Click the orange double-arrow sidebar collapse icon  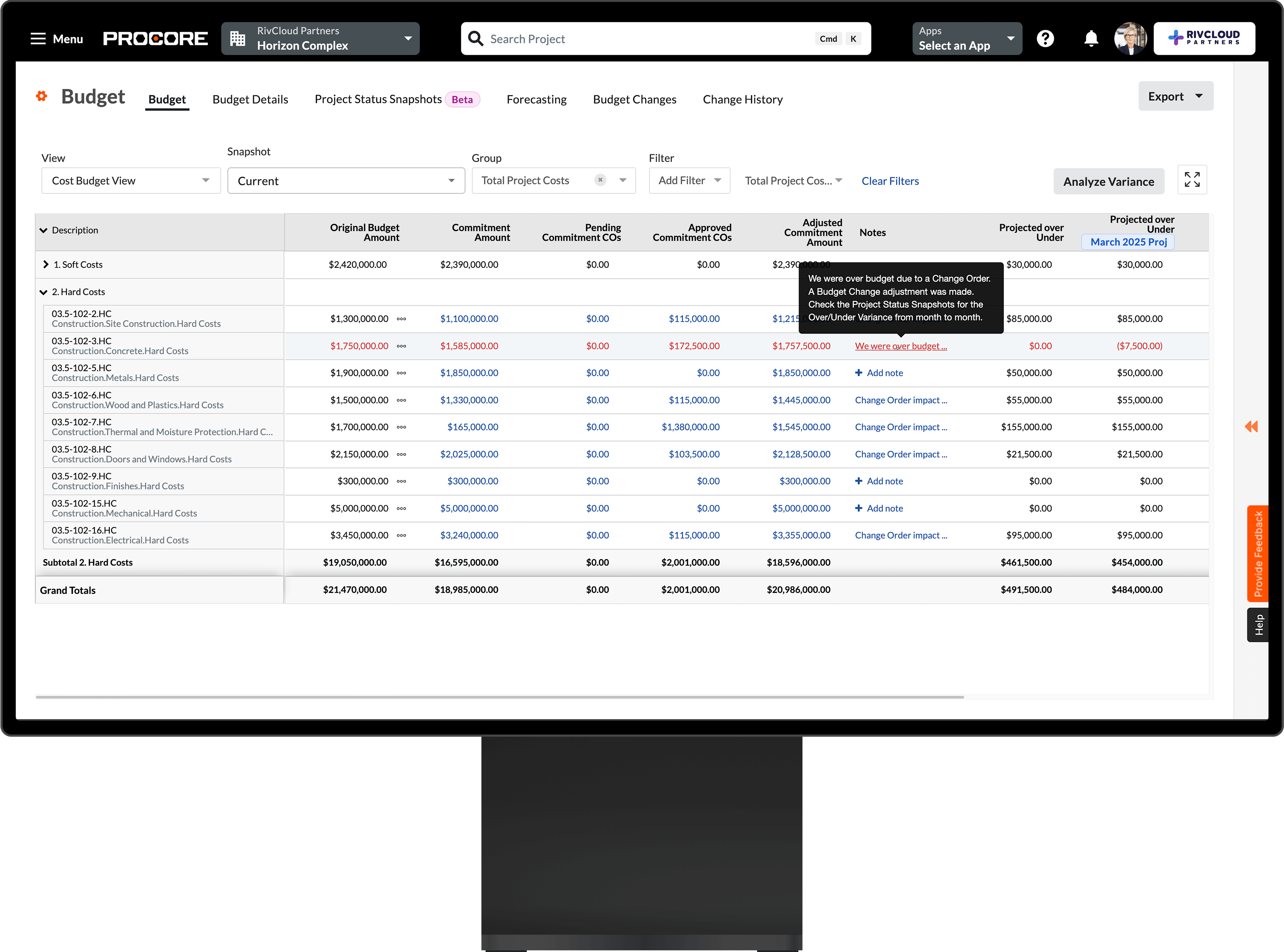click(1251, 427)
